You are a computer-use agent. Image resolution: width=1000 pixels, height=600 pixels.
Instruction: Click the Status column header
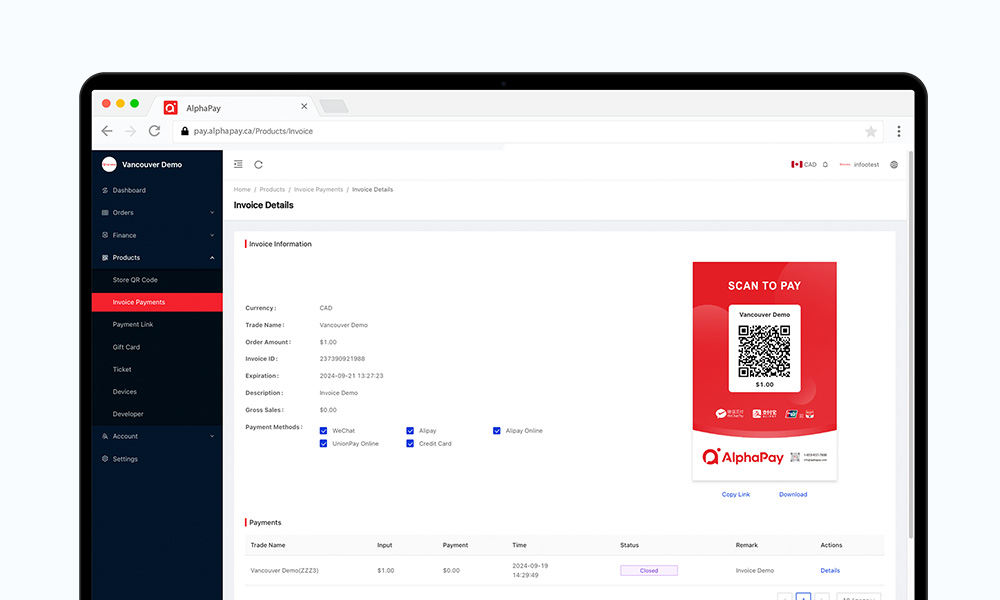[x=629, y=545]
